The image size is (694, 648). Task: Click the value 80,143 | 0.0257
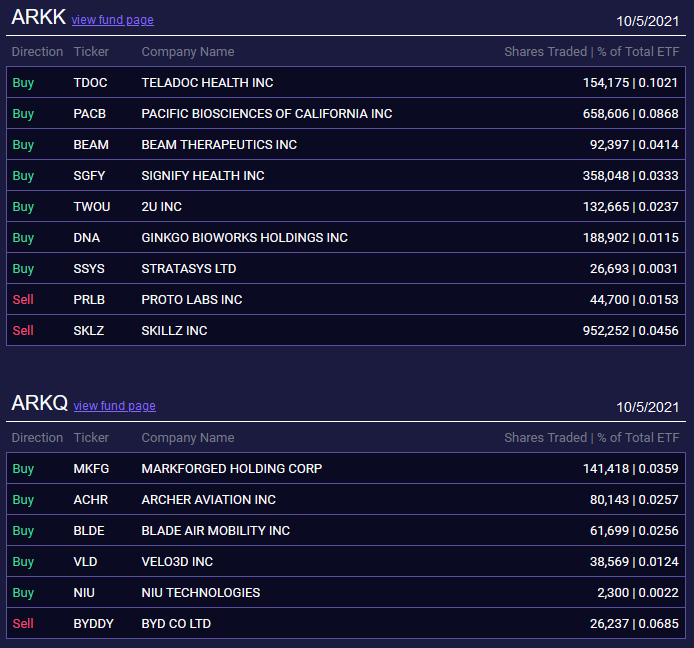(x=634, y=500)
